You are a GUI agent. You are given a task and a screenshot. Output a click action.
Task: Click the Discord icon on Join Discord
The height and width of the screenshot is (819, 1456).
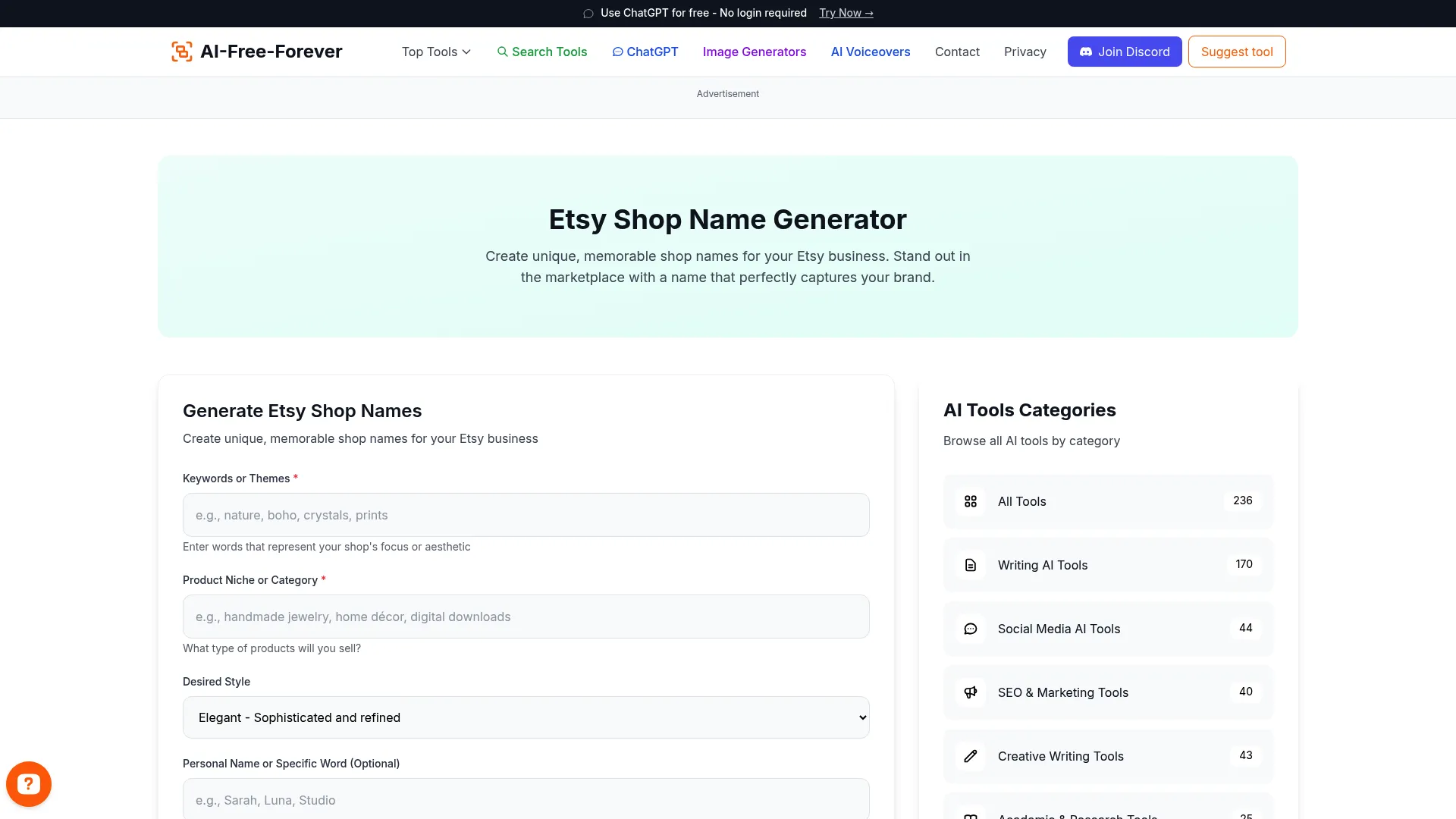(1086, 52)
